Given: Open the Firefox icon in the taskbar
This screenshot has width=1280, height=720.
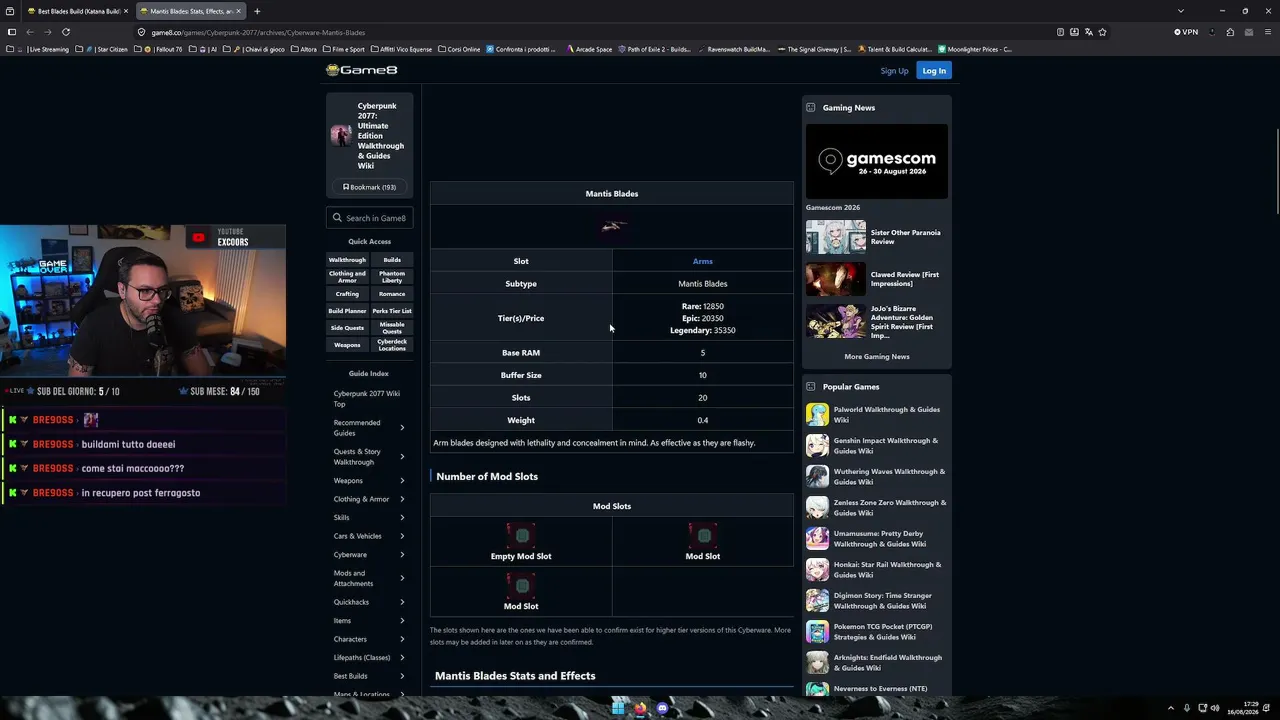Looking at the screenshot, I should tap(640, 708).
